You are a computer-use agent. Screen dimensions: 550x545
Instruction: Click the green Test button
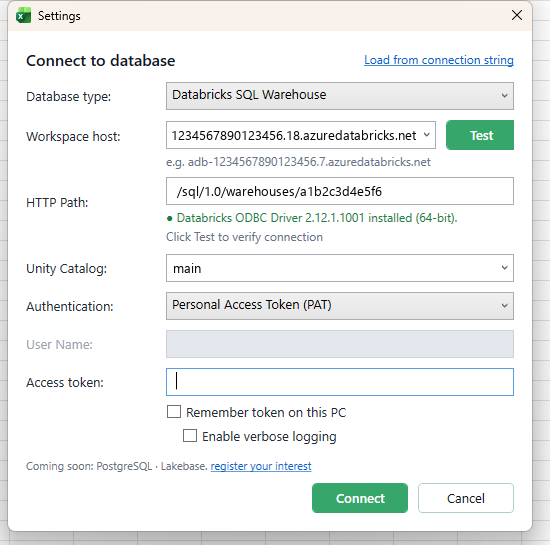[480, 135]
